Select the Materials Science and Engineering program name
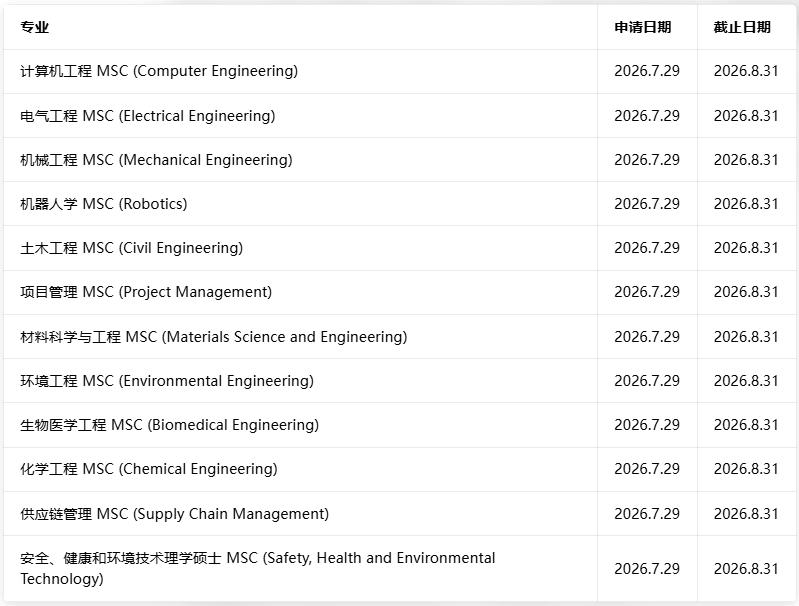This screenshot has height=606, width=799. [213, 337]
